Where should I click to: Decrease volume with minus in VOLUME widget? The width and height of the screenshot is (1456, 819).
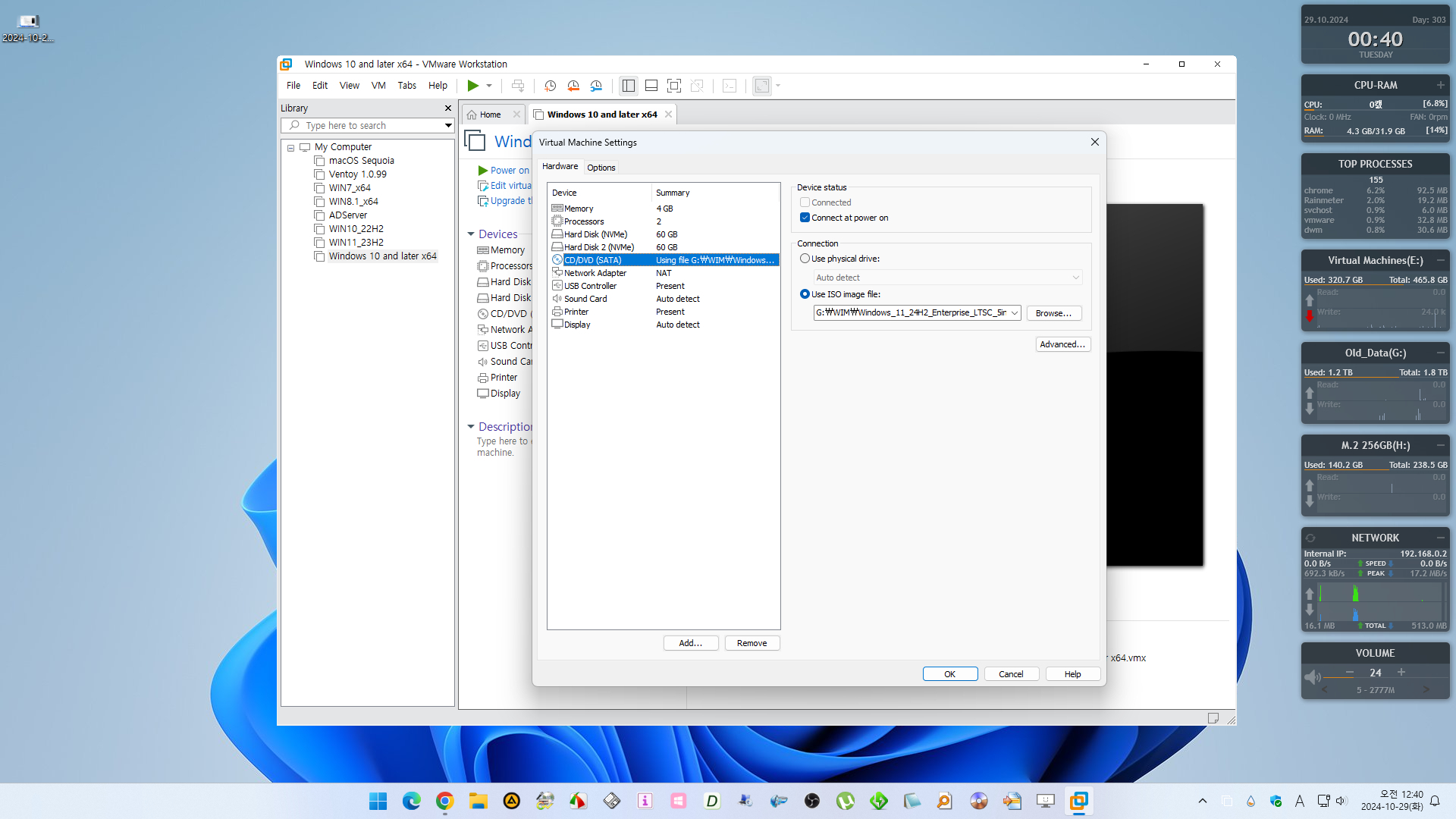(x=1350, y=673)
